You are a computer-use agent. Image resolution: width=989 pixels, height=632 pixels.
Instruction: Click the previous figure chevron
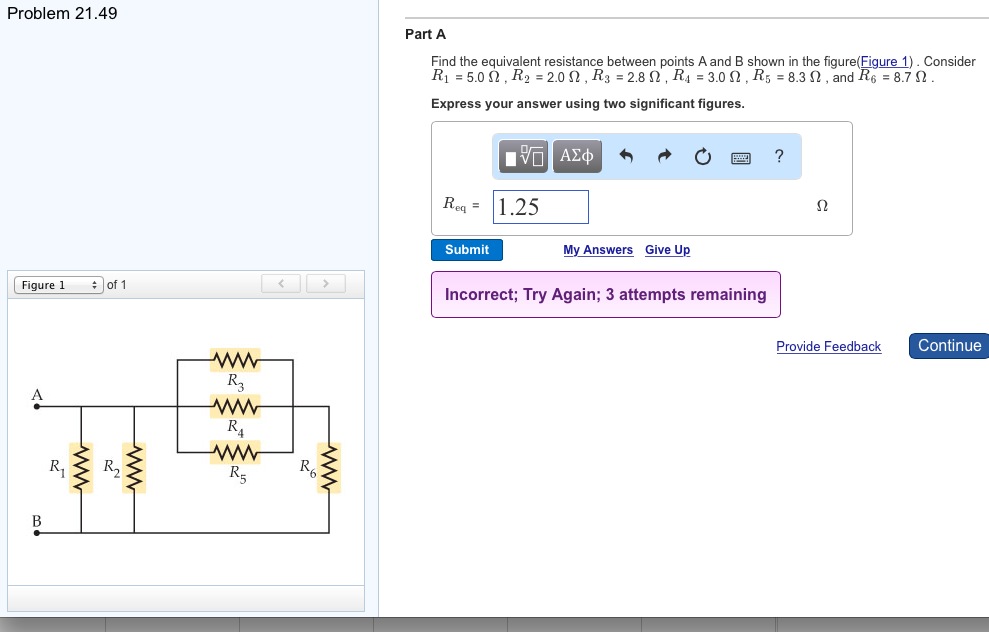tap(280, 283)
